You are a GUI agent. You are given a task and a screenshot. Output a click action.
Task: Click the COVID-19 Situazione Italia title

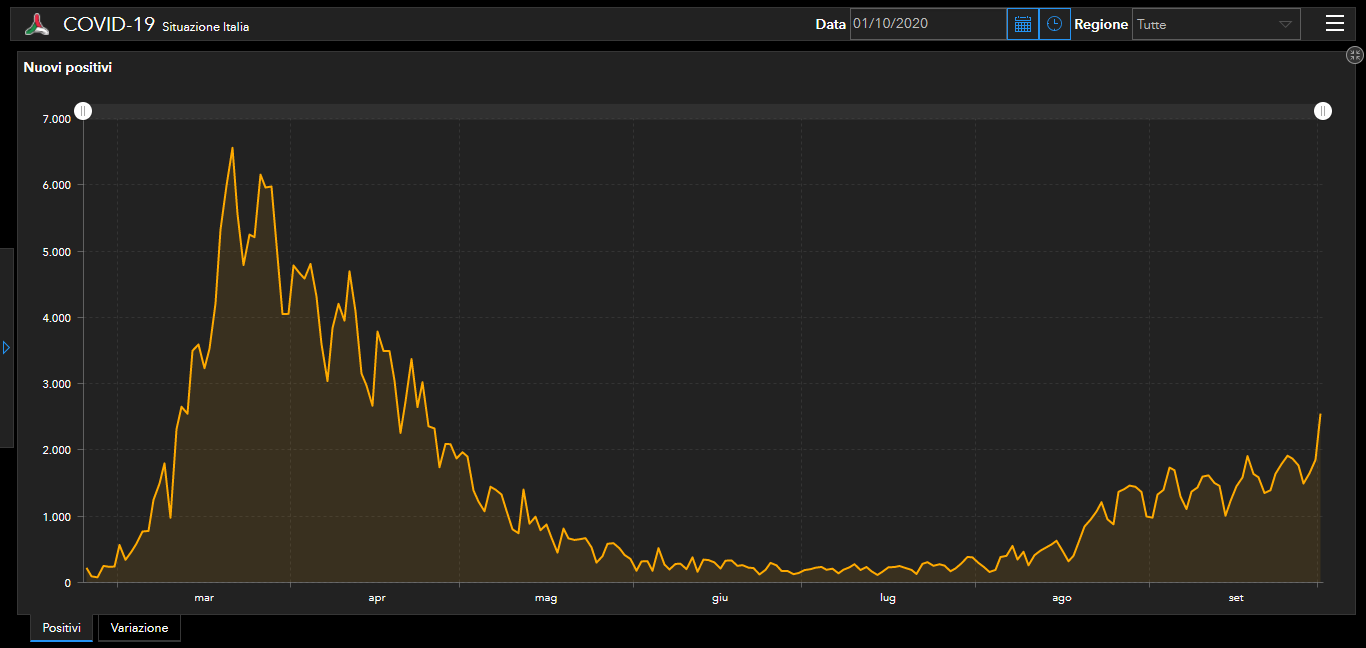156,25
